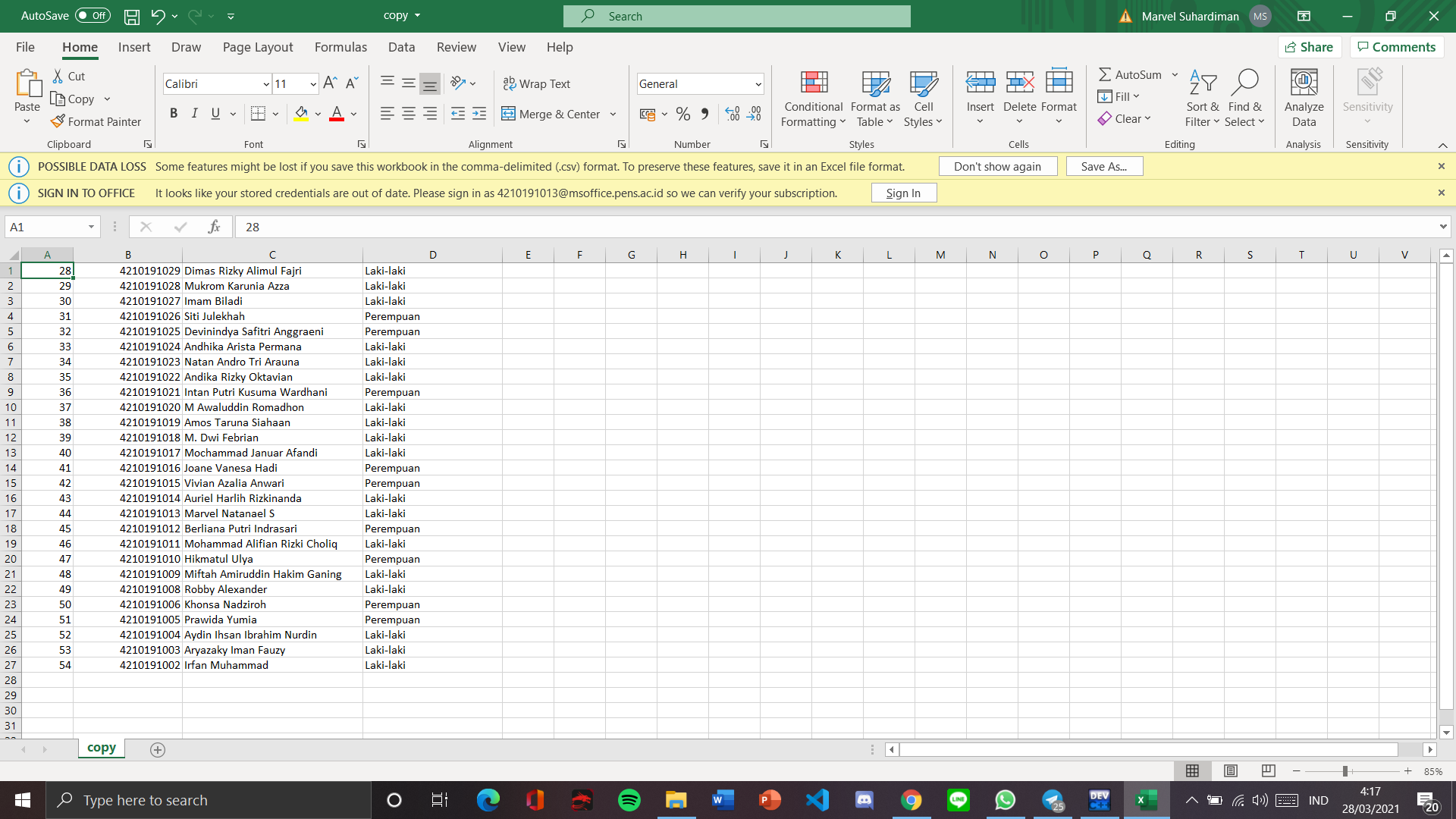Click the Format Painter brush icon

(58, 121)
